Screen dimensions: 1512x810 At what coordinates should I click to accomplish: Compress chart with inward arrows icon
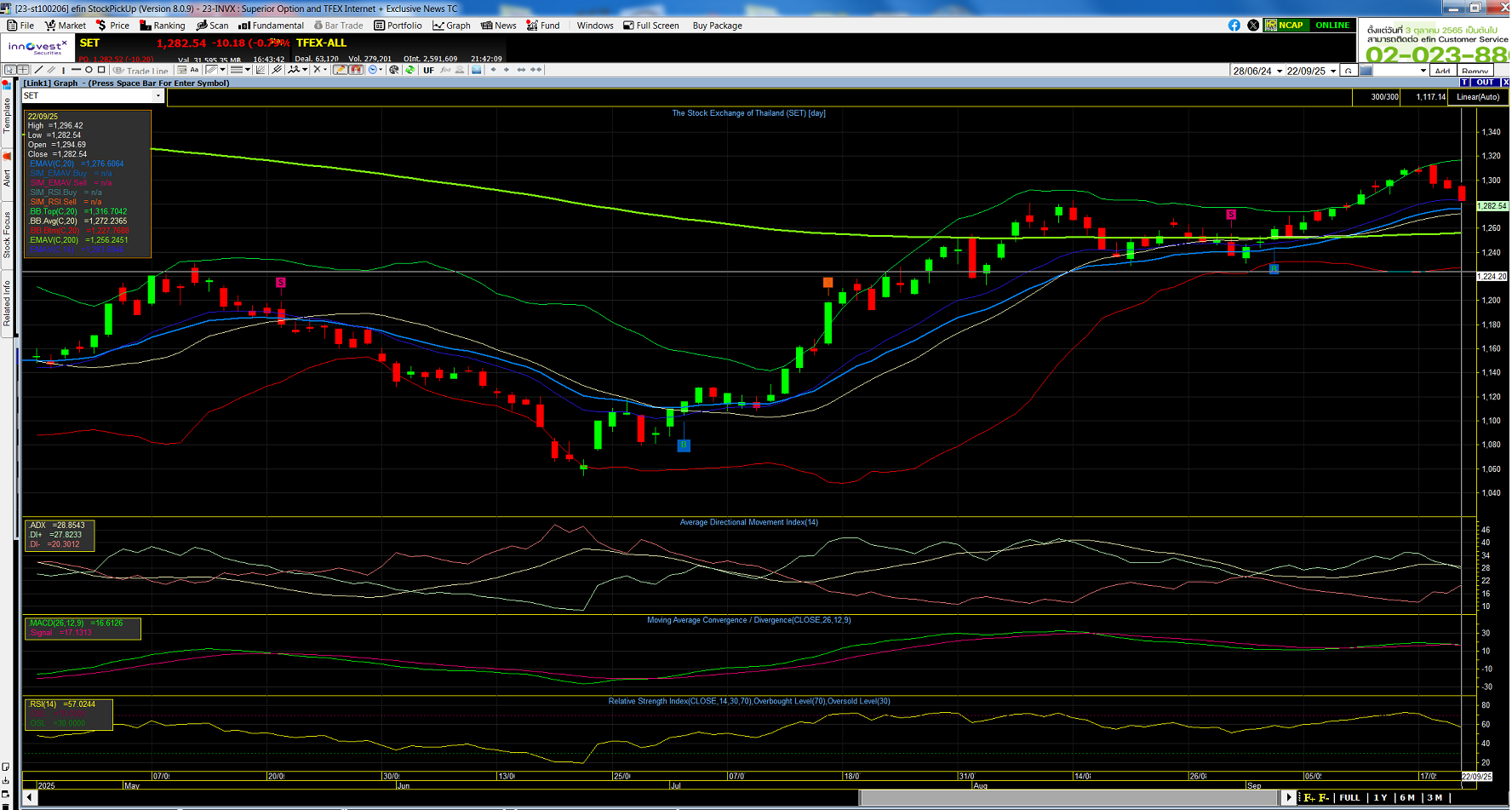536,70
